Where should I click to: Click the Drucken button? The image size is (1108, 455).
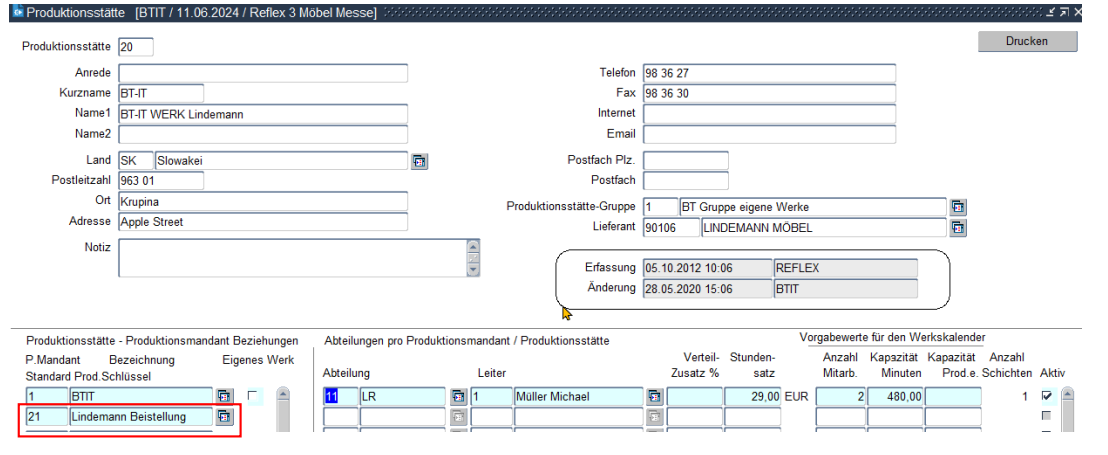[x=1028, y=41]
